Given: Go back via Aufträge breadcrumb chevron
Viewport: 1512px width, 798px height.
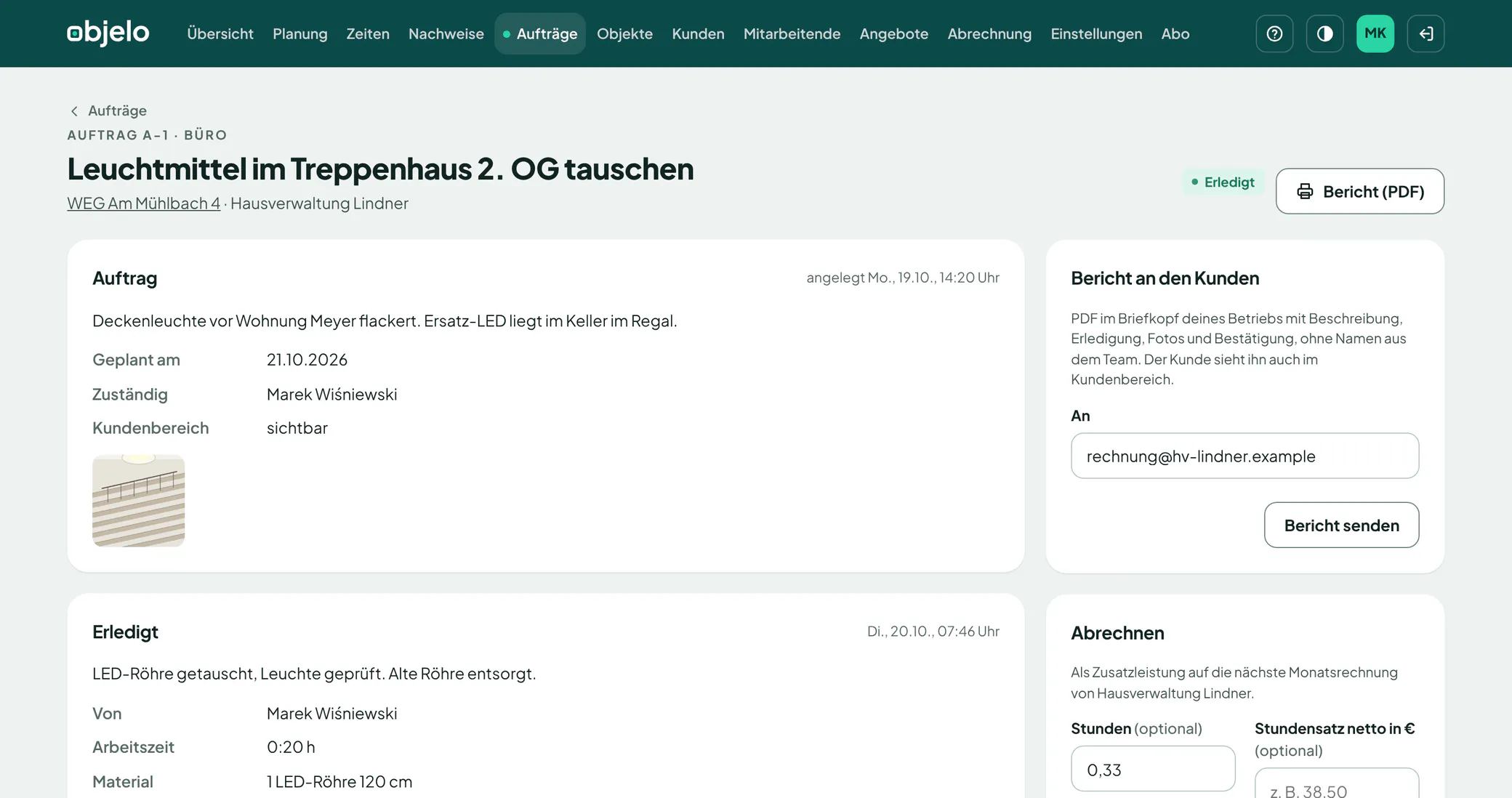Looking at the screenshot, I should (108, 110).
